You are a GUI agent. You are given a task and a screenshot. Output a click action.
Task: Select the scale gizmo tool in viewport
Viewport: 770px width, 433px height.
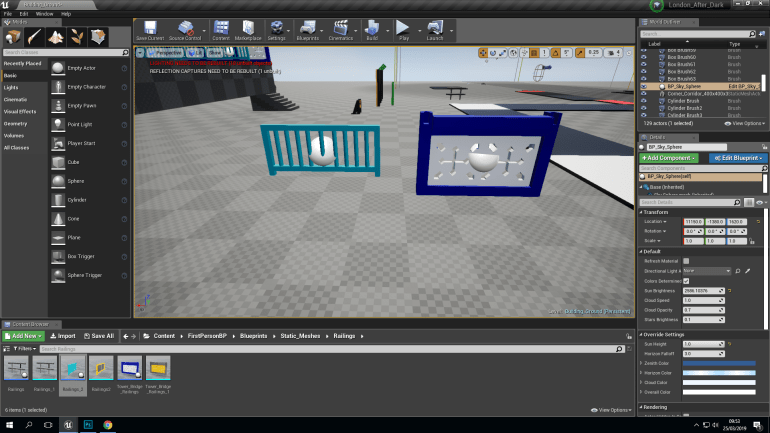[502, 53]
